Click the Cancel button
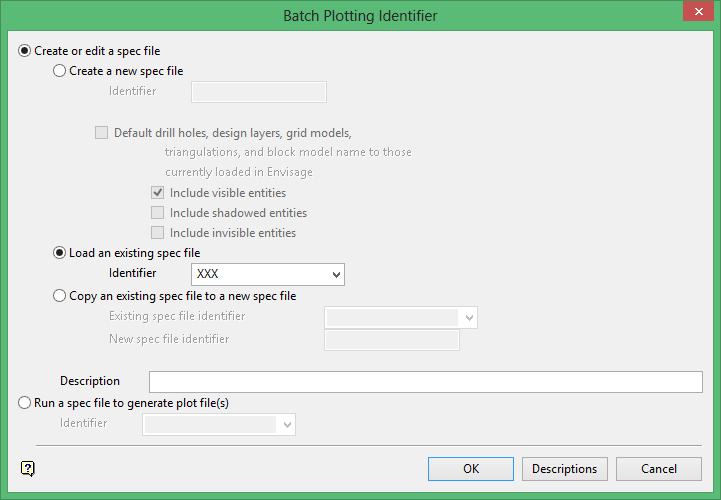The height and width of the screenshot is (500, 721). [x=659, y=469]
